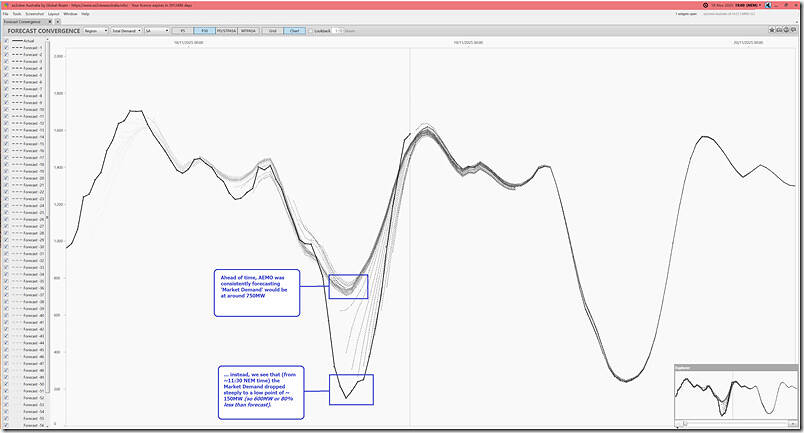804x433 pixels.
Task: Toggle the Forecast -27 series checkbox
Action: [x=6, y=226]
